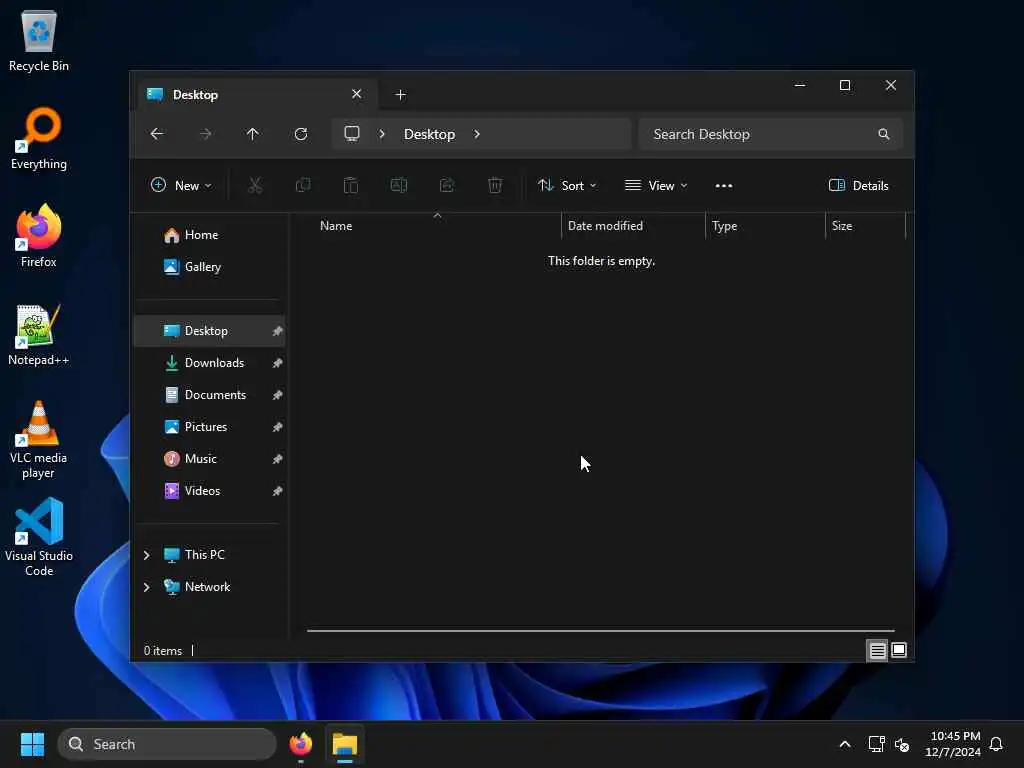Click the Delete trash icon

495,185
